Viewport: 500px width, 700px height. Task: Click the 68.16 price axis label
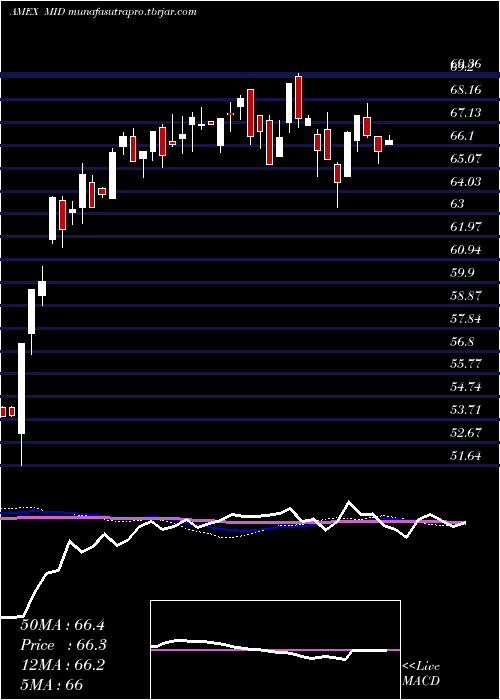[466, 90]
